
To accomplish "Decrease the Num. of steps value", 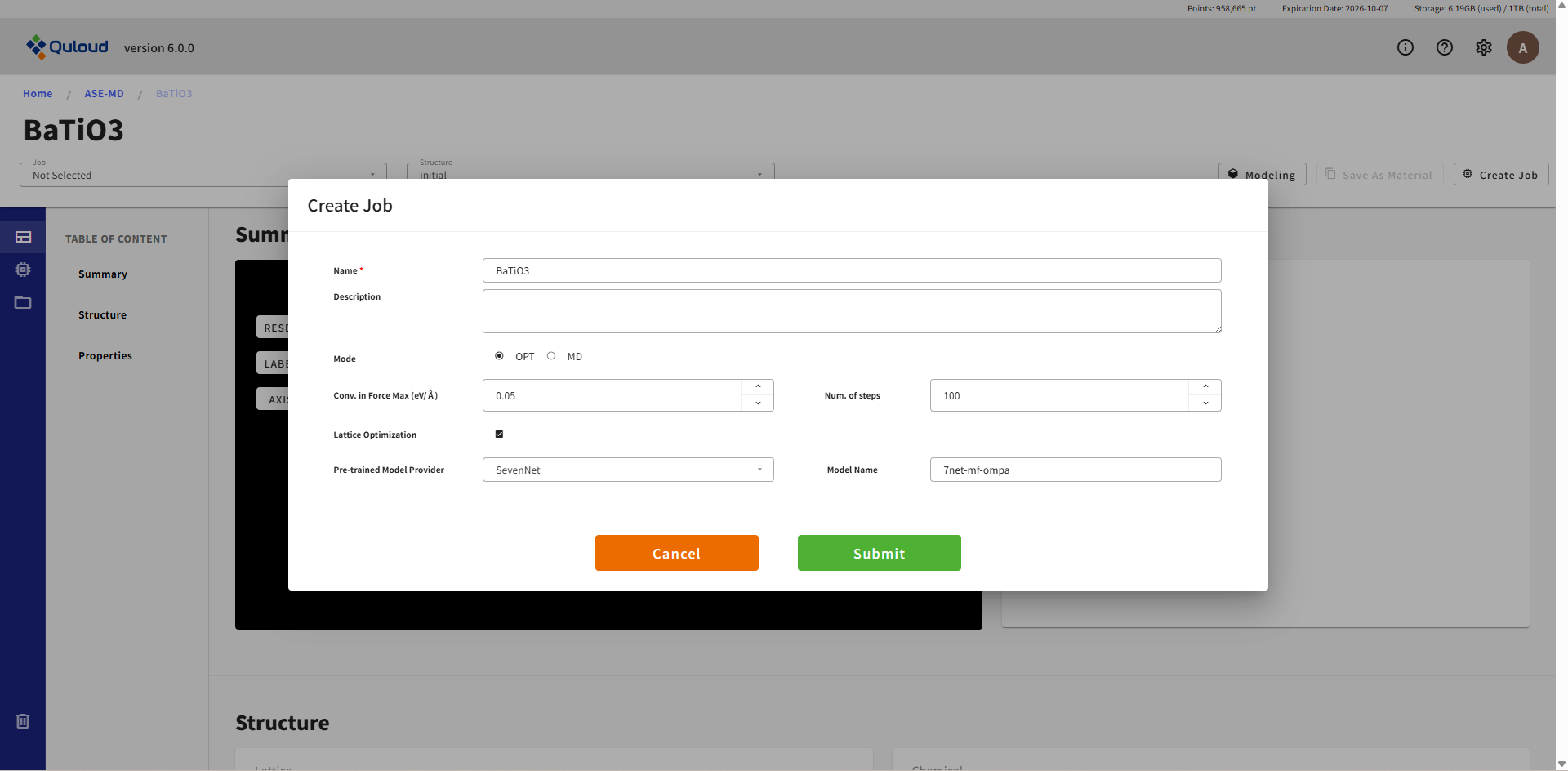I will (1205, 403).
